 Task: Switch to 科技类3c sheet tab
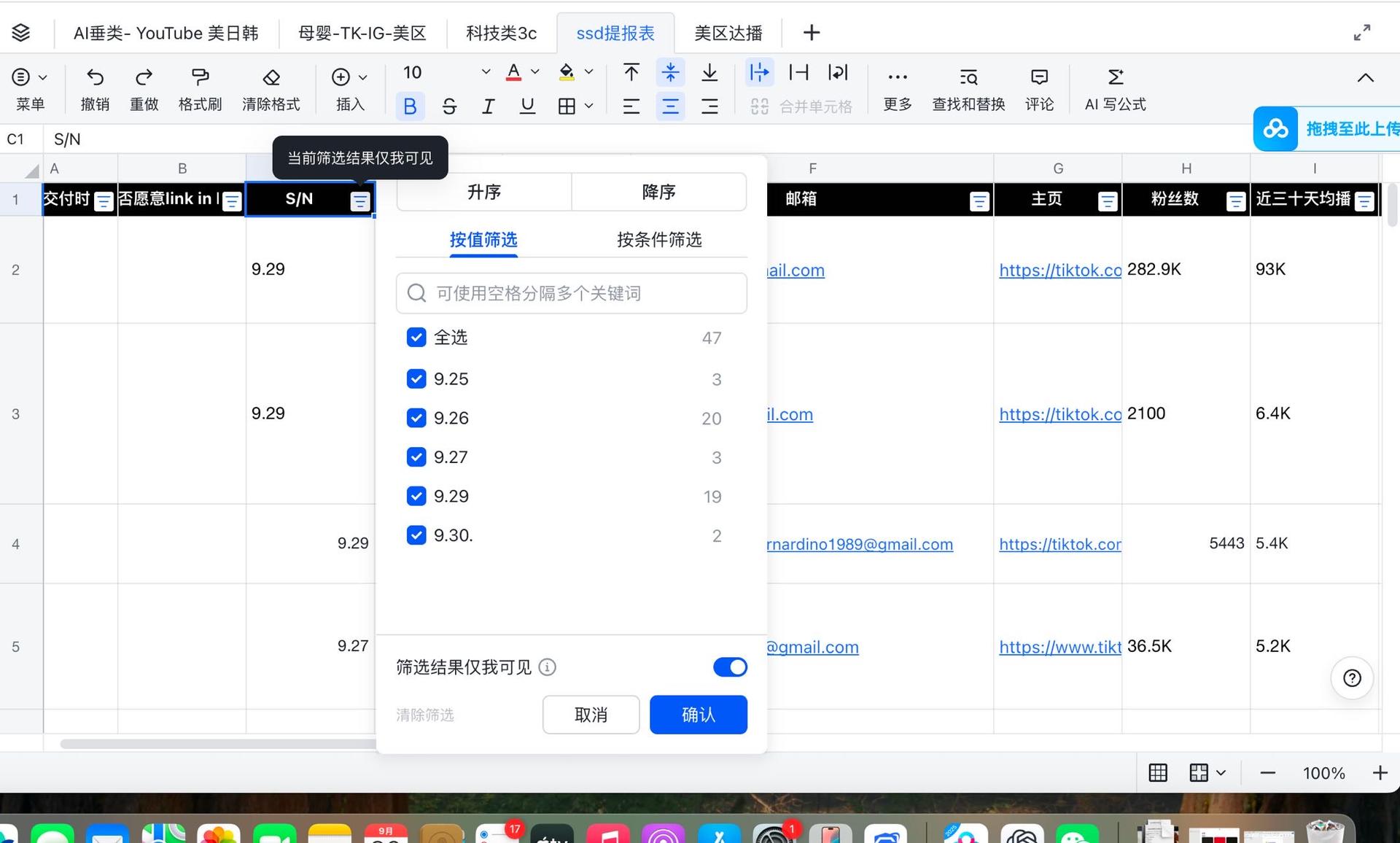[x=502, y=33]
